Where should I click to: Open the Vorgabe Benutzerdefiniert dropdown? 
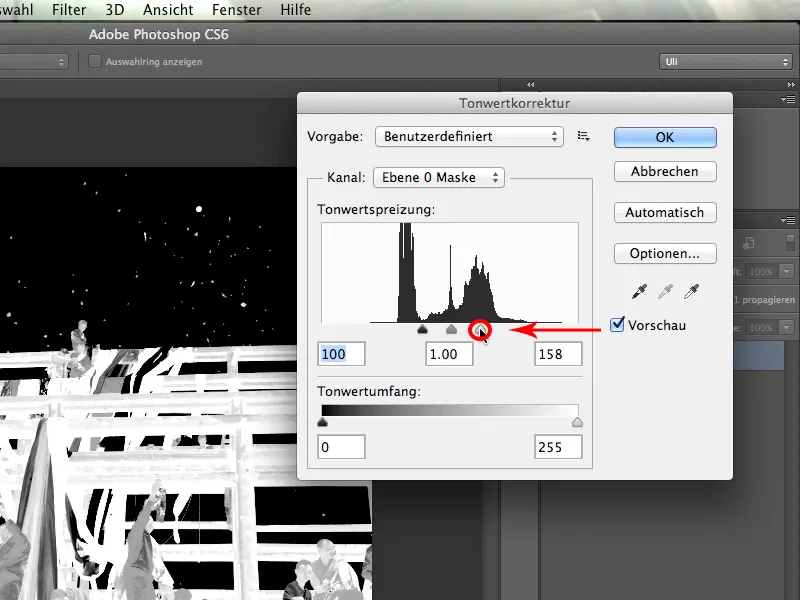click(x=469, y=137)
